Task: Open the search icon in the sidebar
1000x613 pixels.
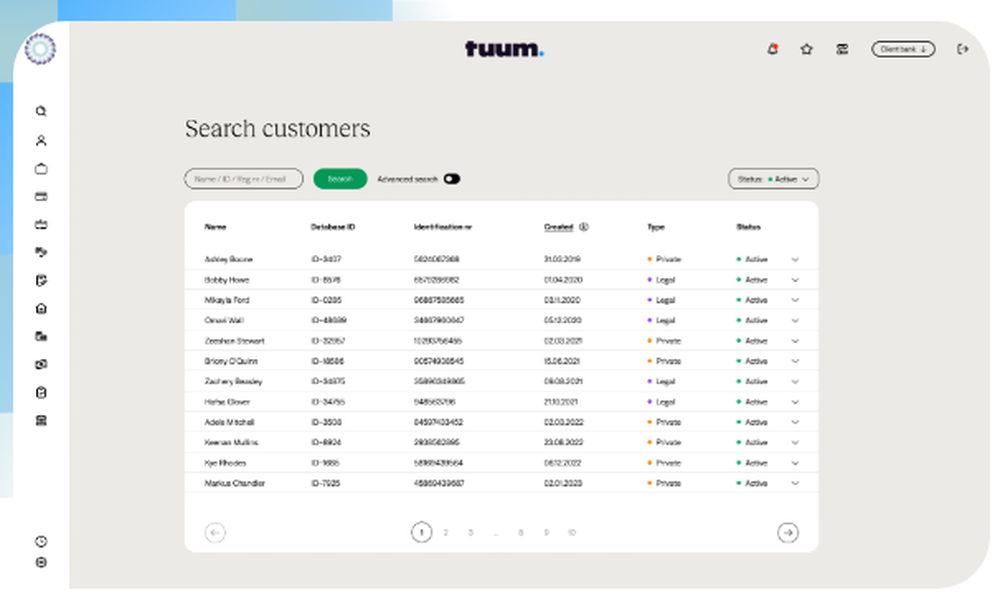Action: pyautogui.click(x=40, y=111)
